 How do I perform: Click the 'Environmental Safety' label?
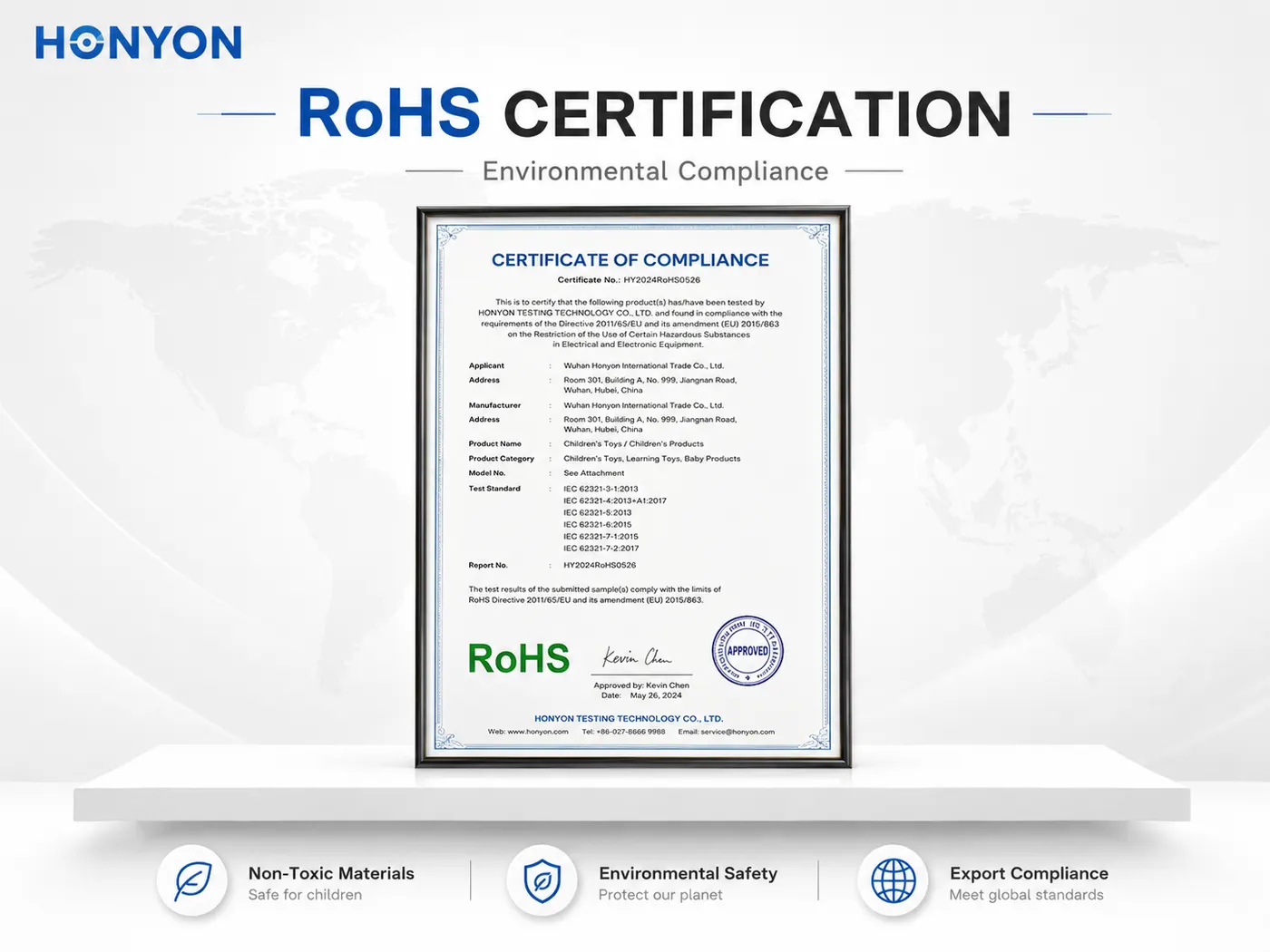[688, 873]
